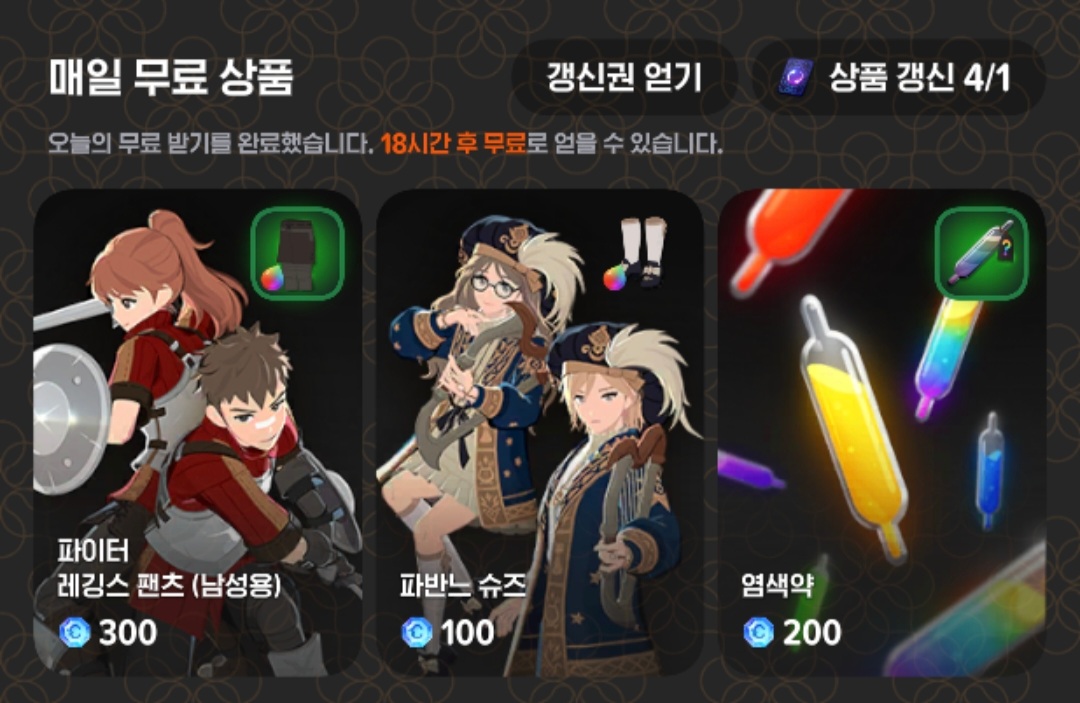Click the purple refresh ticket icon
This screenshot has width=1080, height=703.
[x=795, y=77]
